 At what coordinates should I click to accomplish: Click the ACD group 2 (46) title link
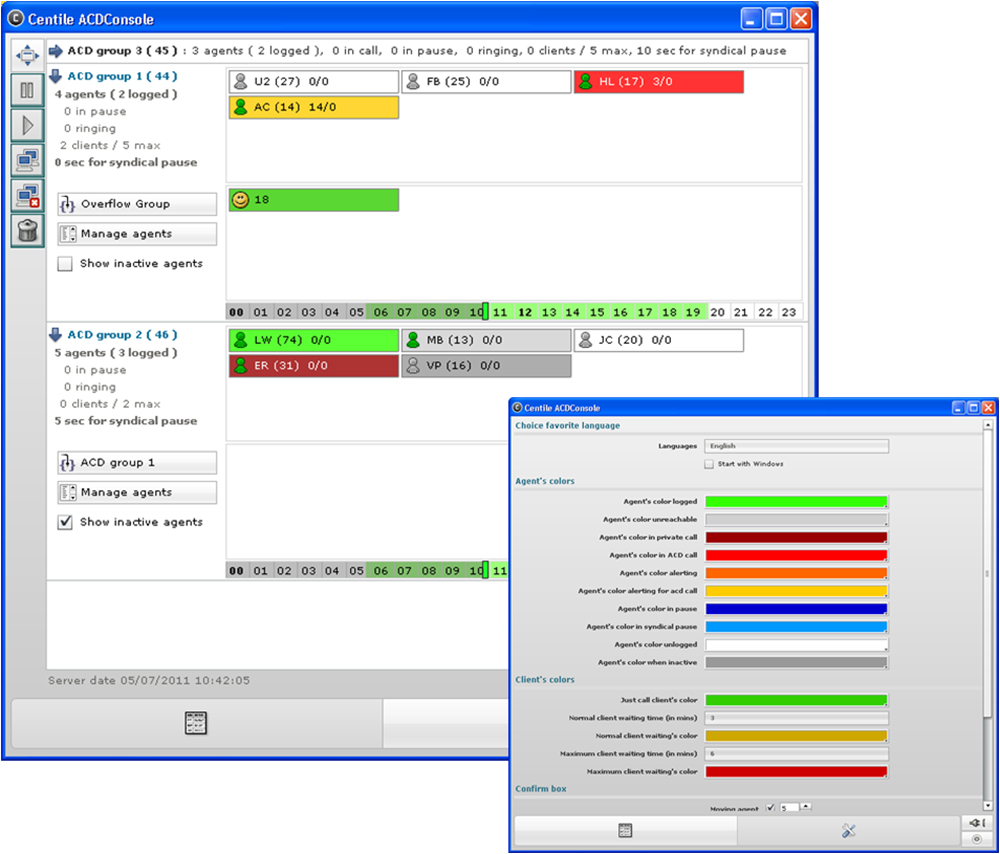pos(122,334)
